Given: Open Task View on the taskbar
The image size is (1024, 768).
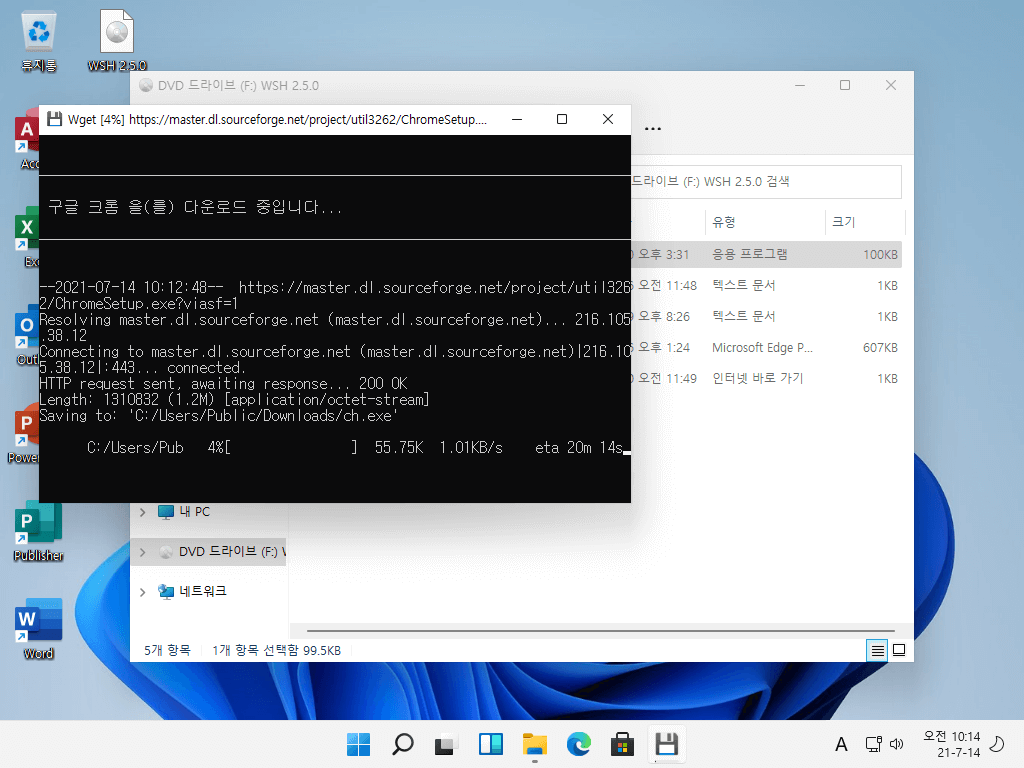Looking at the screenshot, I should pyautogui.click(x=446, y=744).
